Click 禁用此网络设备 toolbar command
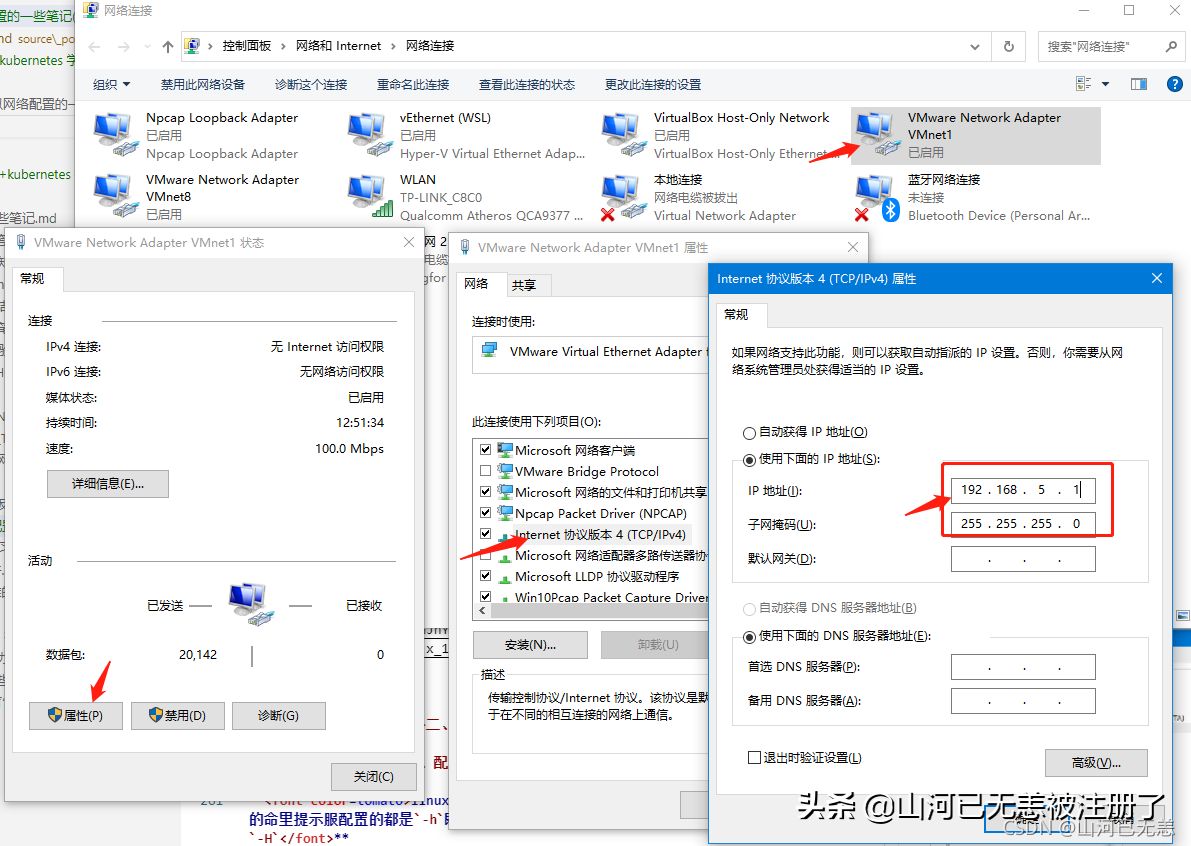Screen dimensions: 1191x846 203,84
